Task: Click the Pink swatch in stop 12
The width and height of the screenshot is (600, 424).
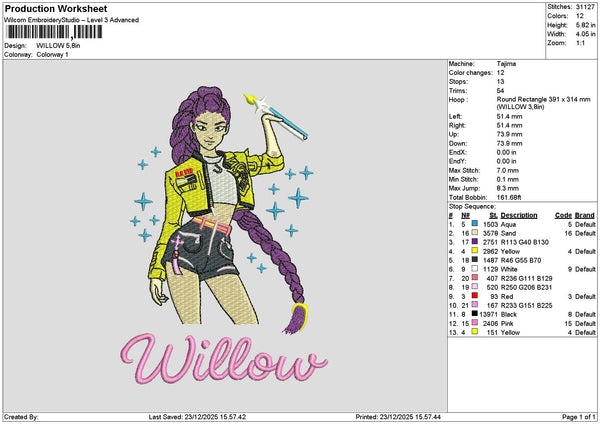Action: [474, 323]
